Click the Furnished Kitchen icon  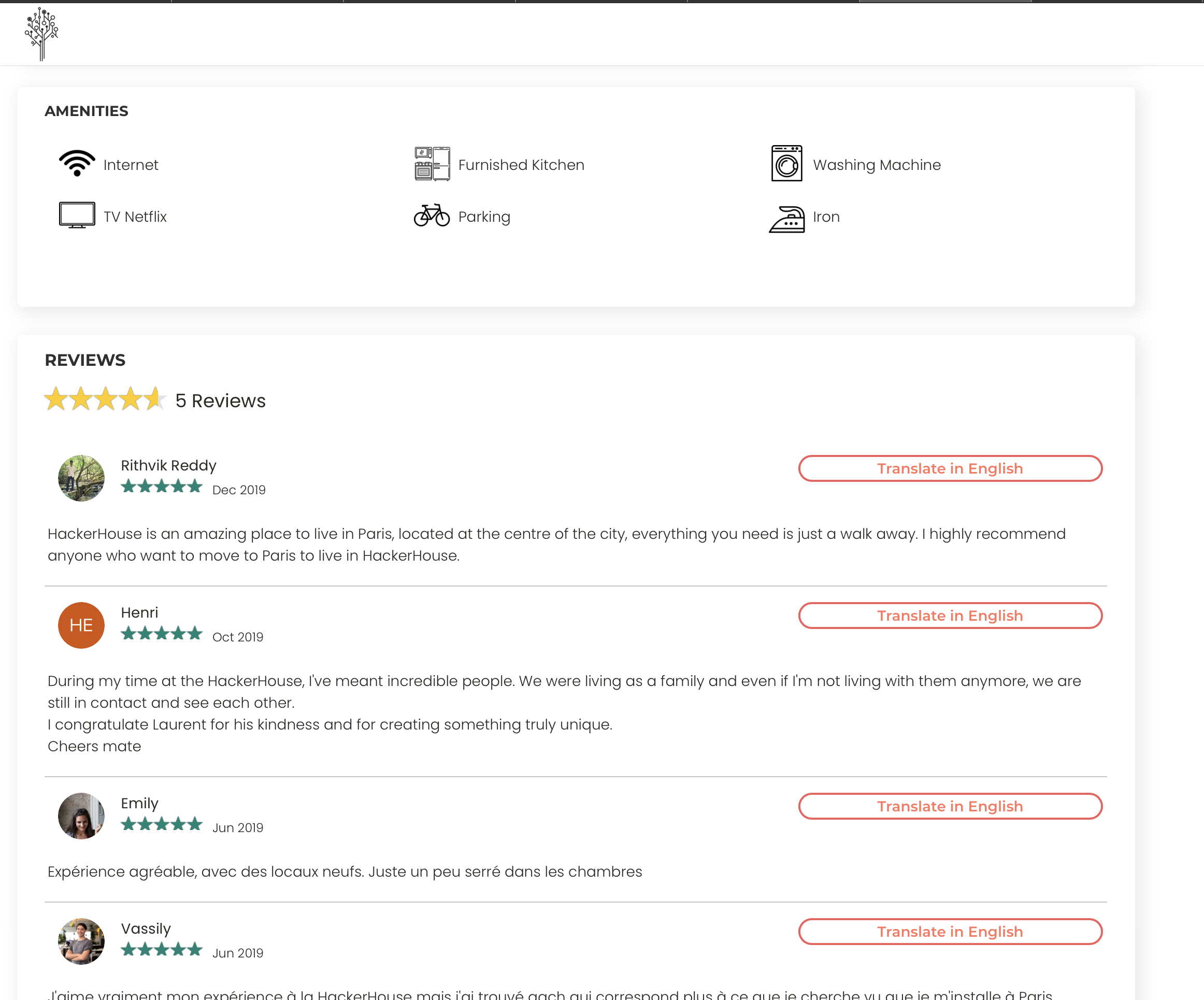(x=432, y=164)
